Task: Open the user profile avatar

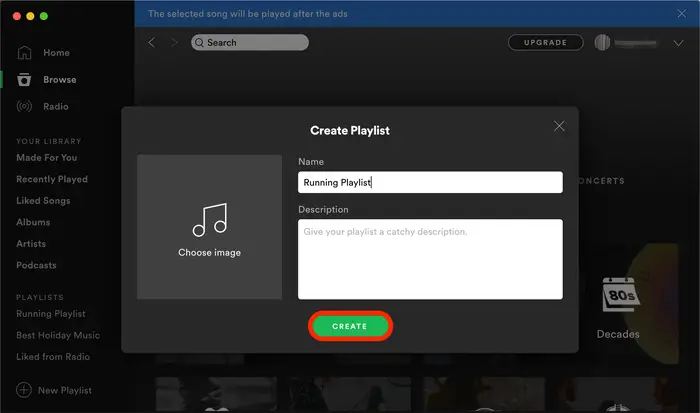Action: coord(602,42)
